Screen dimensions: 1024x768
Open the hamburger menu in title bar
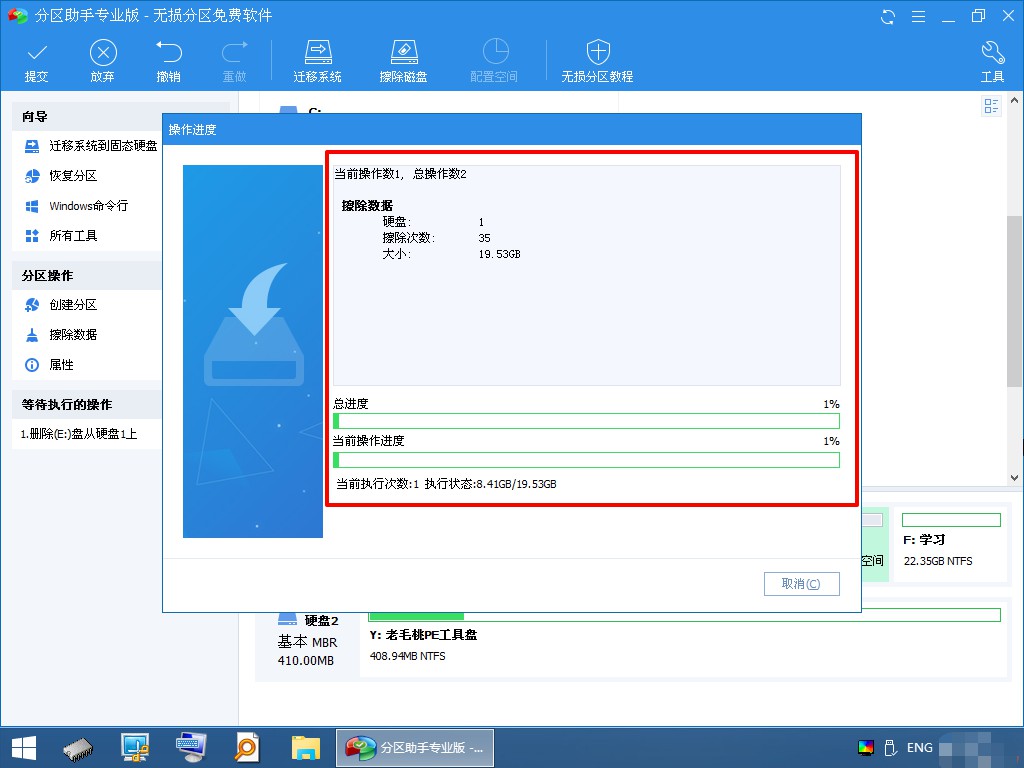tap(918, 16)
